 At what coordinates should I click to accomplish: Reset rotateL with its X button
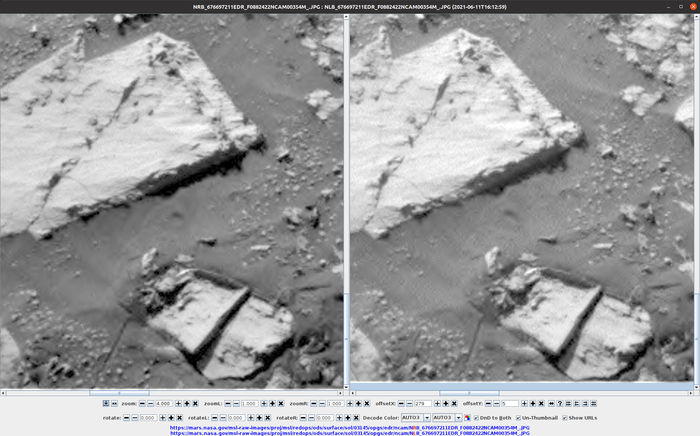pyautogui.click(x=267, y=418)
